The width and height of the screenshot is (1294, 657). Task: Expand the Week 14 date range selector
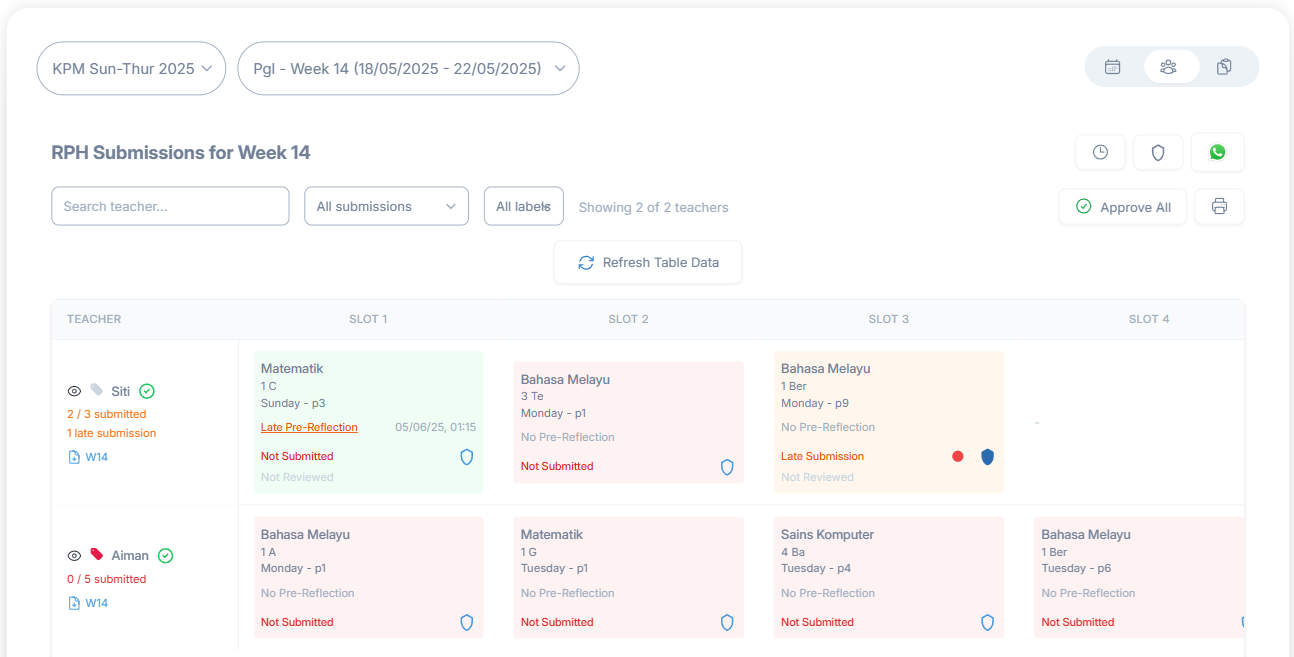coord(408,68)
